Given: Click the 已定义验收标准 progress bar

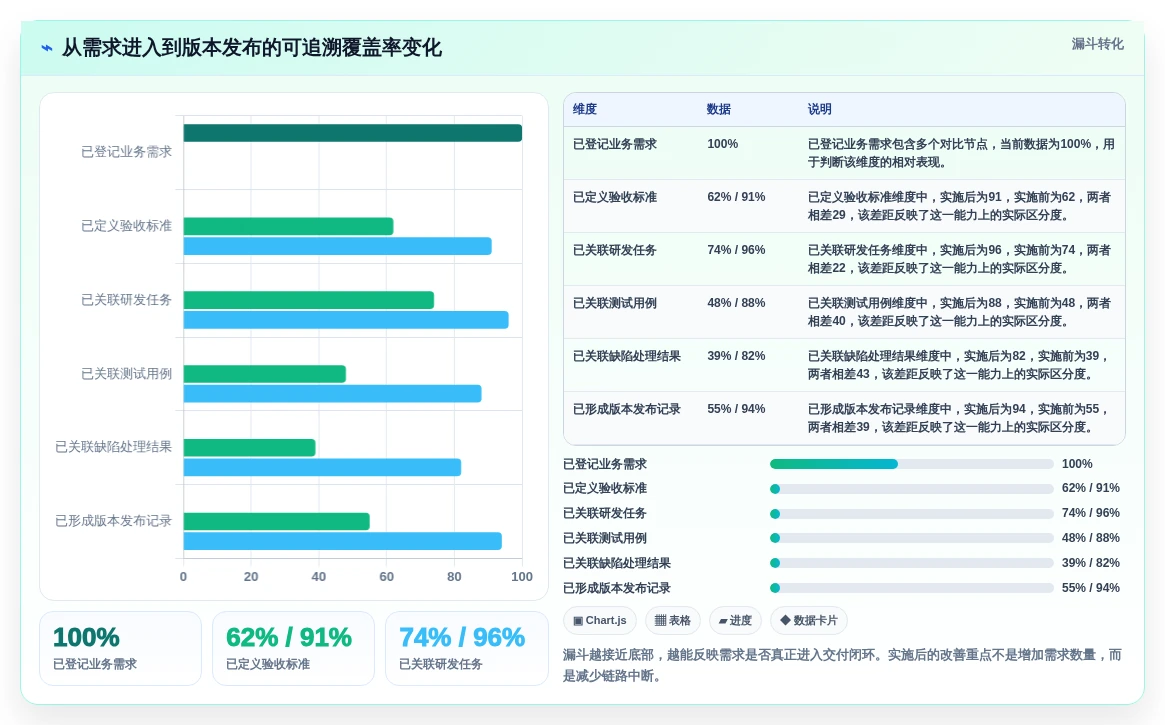Looking at the screenshot, I should tap(912, 489).
